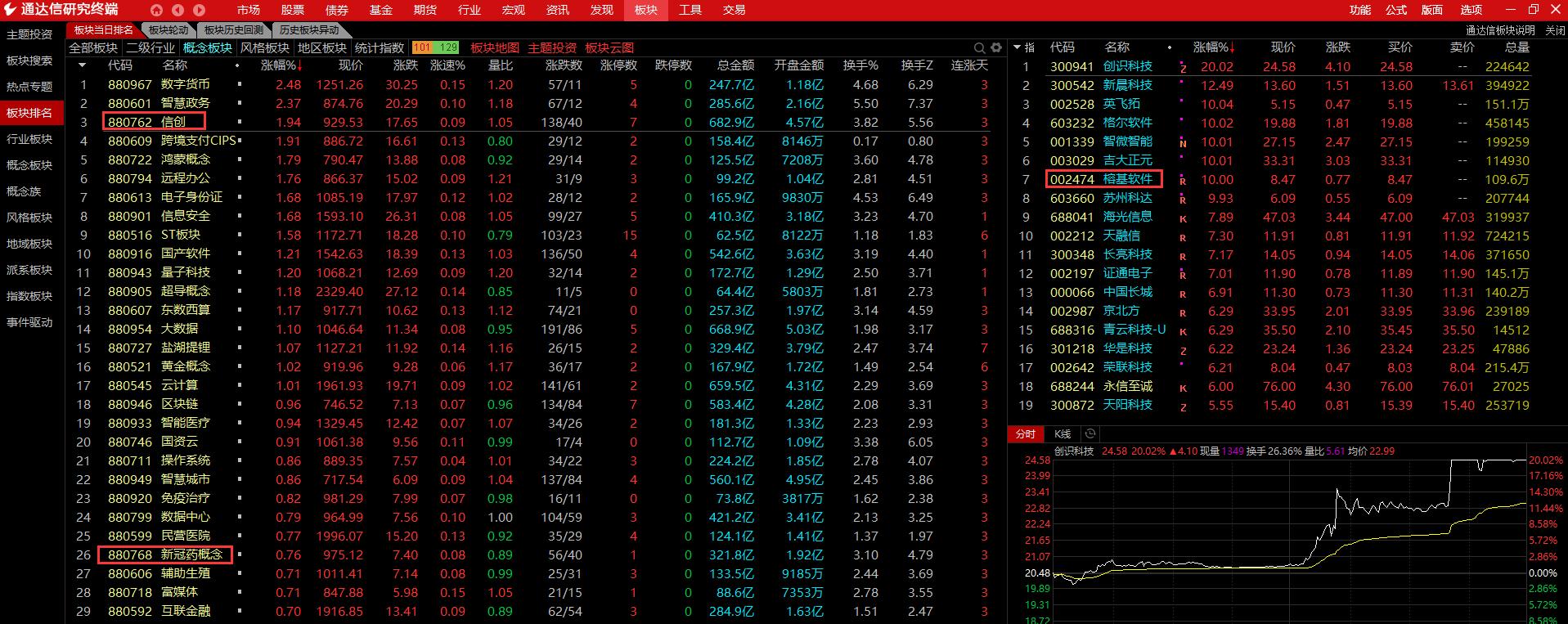
Task: Click the home icon in title bar
Action: tap(158, 10)
